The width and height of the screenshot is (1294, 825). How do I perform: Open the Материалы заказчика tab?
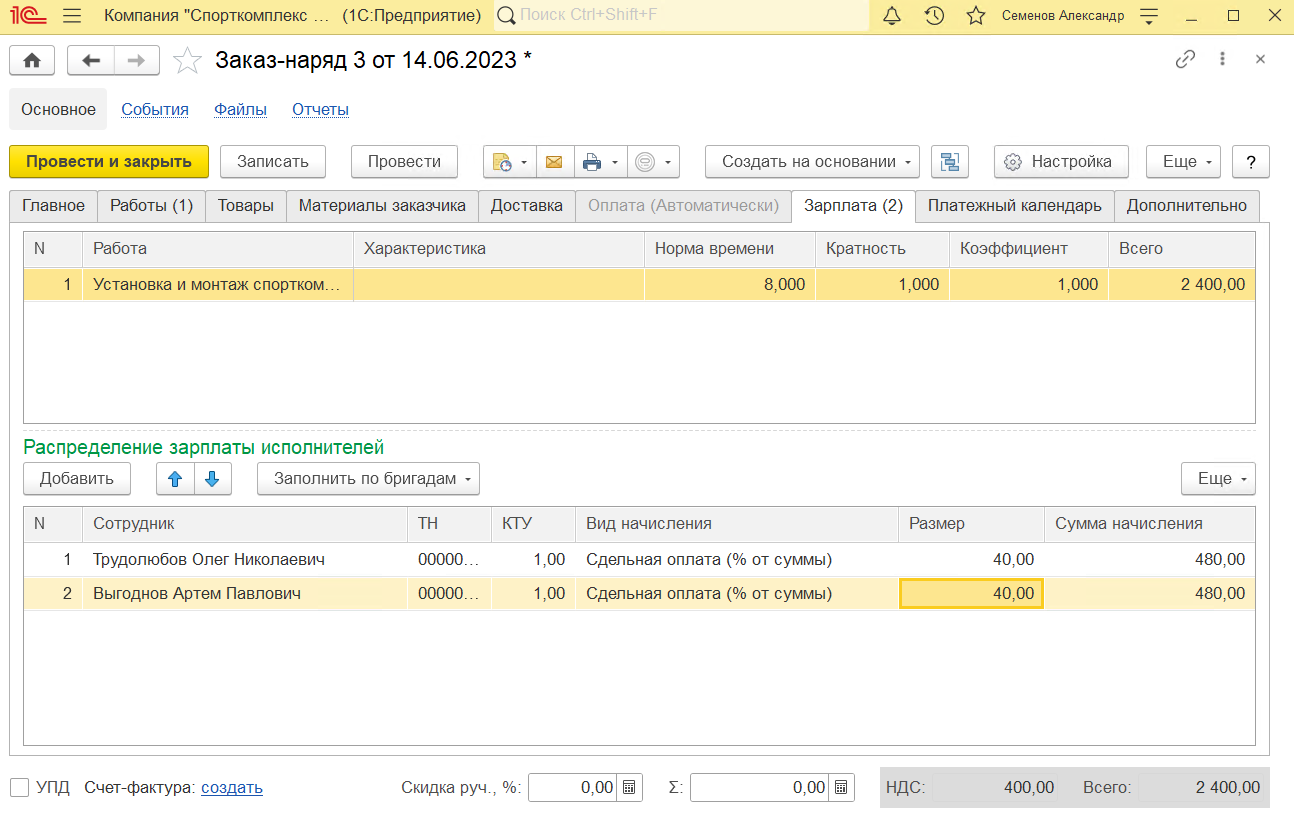(x=382, y=206)
